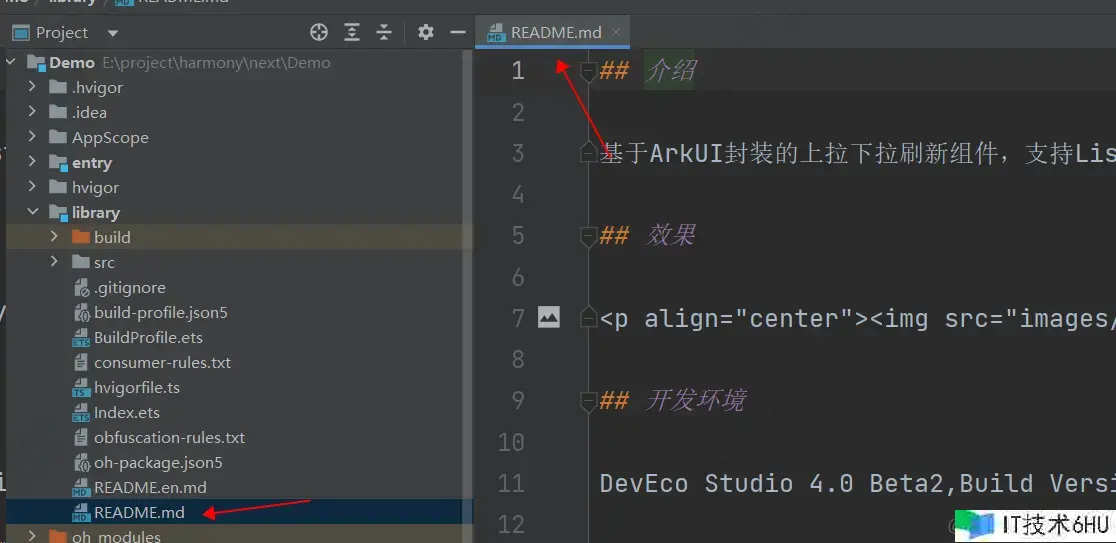
Task: Click the Collapse All icon in Project toolbar
Action: point(384,32)
